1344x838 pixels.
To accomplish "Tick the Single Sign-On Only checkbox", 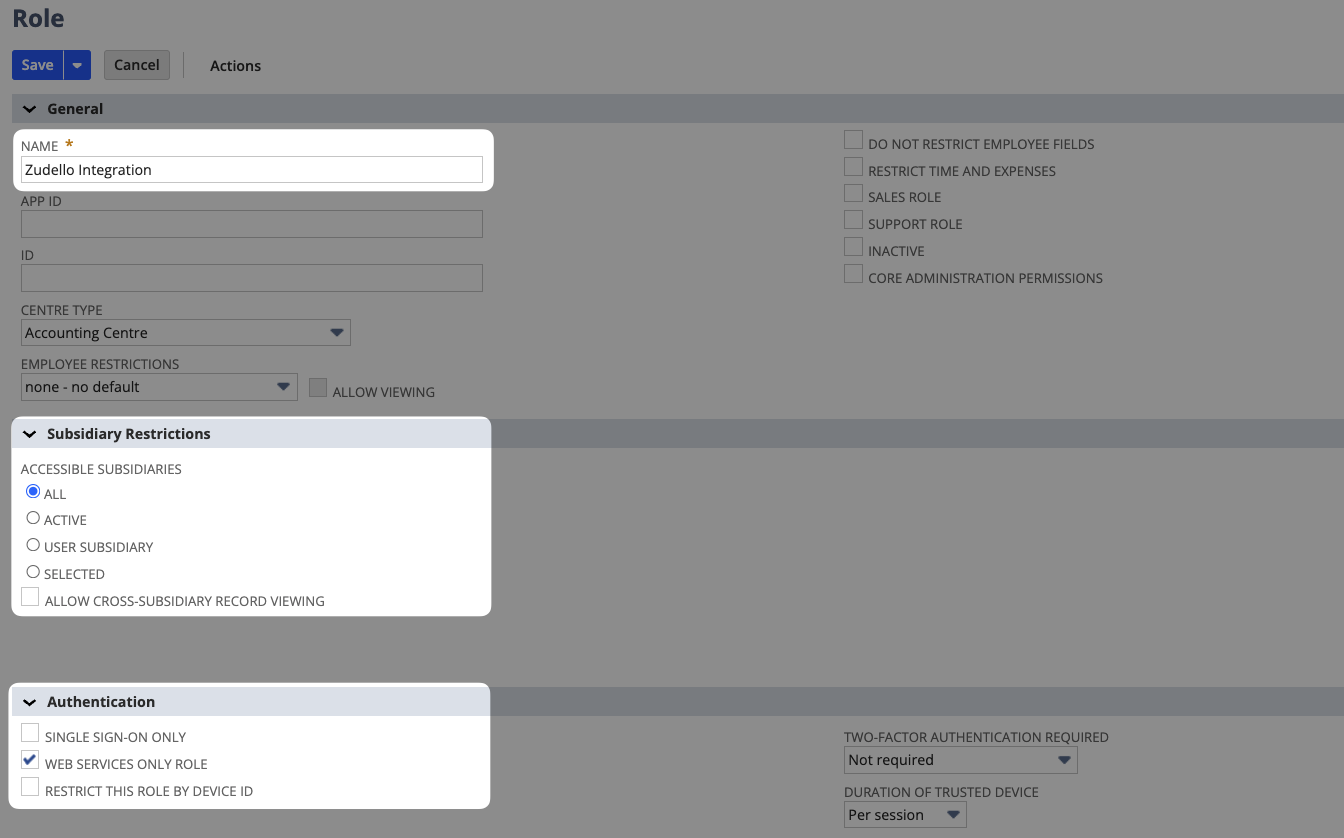I will pos(30,733).
